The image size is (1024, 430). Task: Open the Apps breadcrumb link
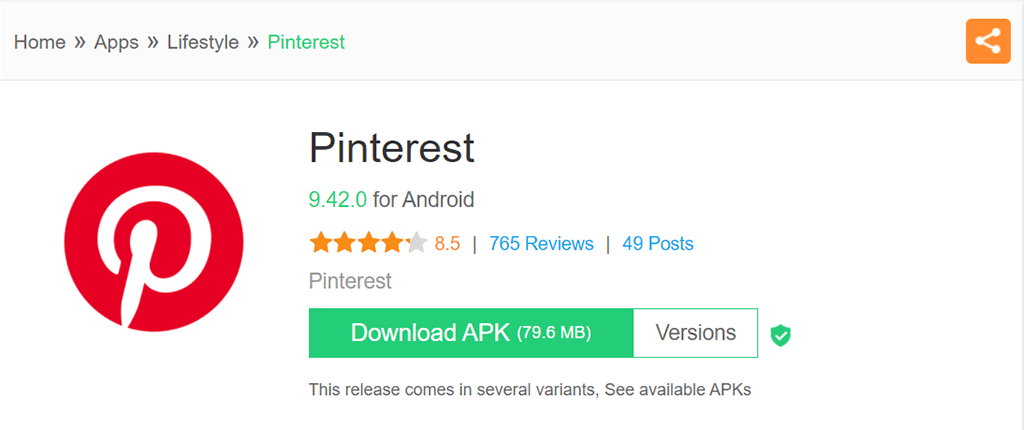116,42
